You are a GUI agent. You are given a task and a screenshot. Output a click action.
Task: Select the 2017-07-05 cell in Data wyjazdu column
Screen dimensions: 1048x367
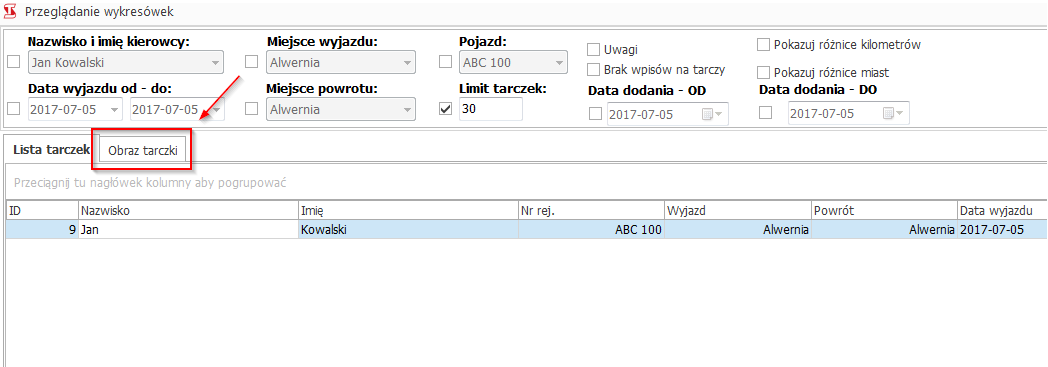[x=1003, y=229]
